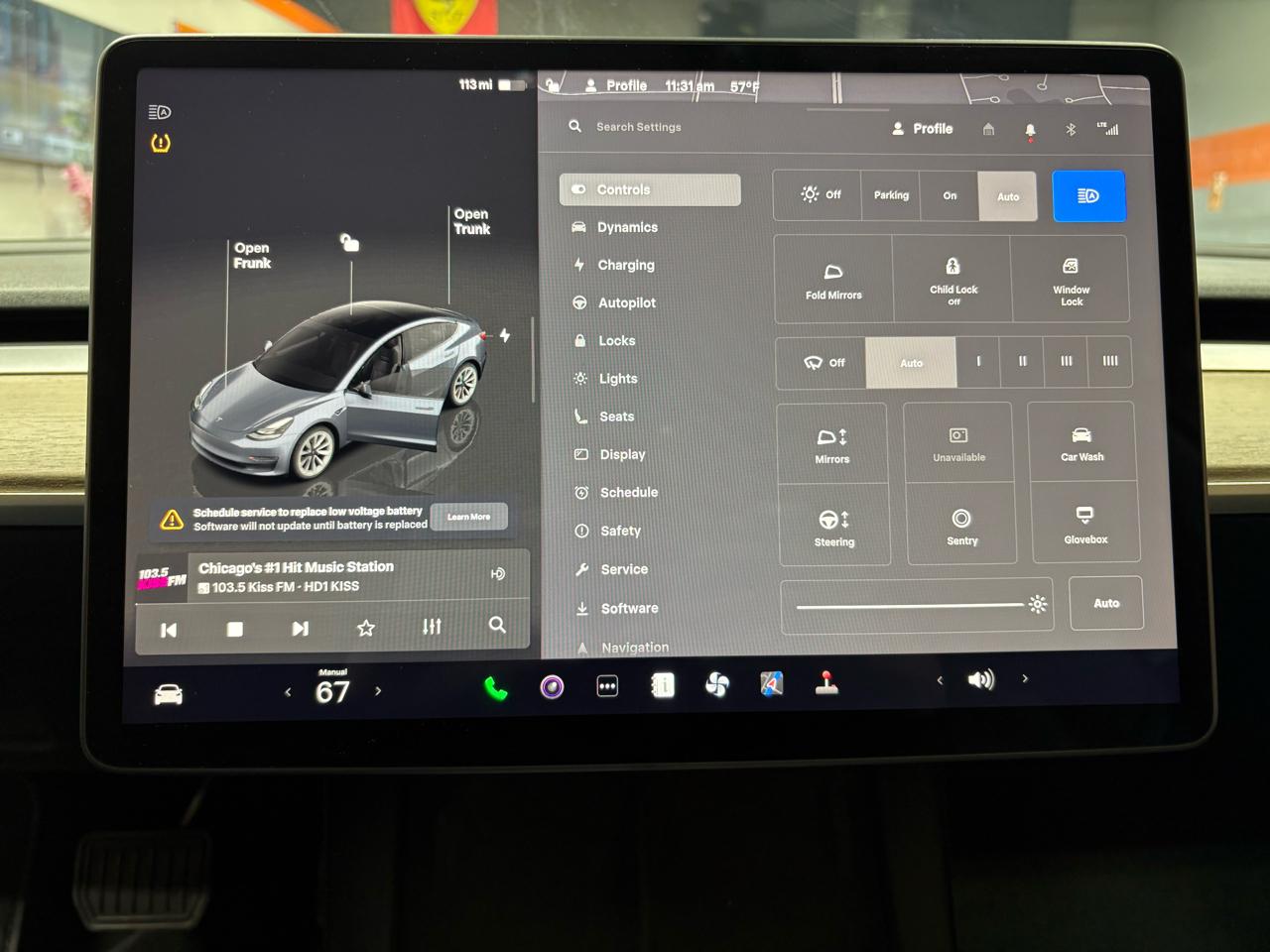Select the Charging menu item
Viewport: 1270px width, 952px height.
[x=625, y=265]
